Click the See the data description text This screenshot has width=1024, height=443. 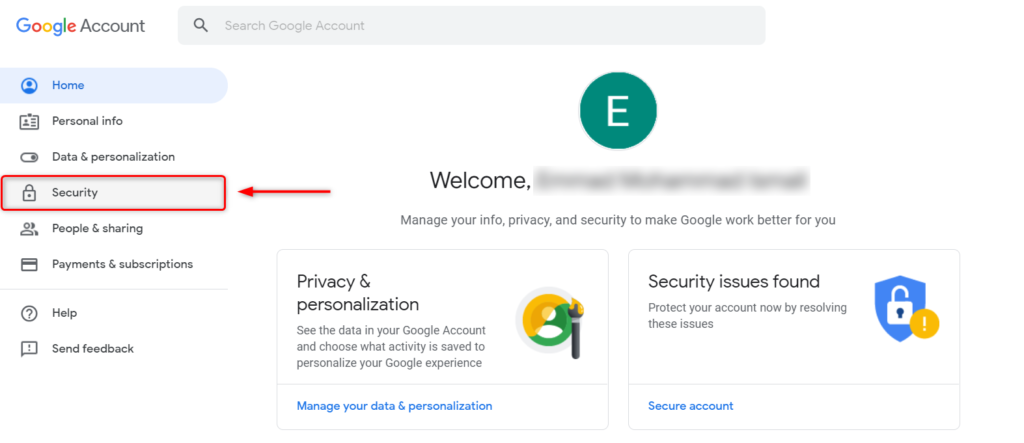pos(391,346)
